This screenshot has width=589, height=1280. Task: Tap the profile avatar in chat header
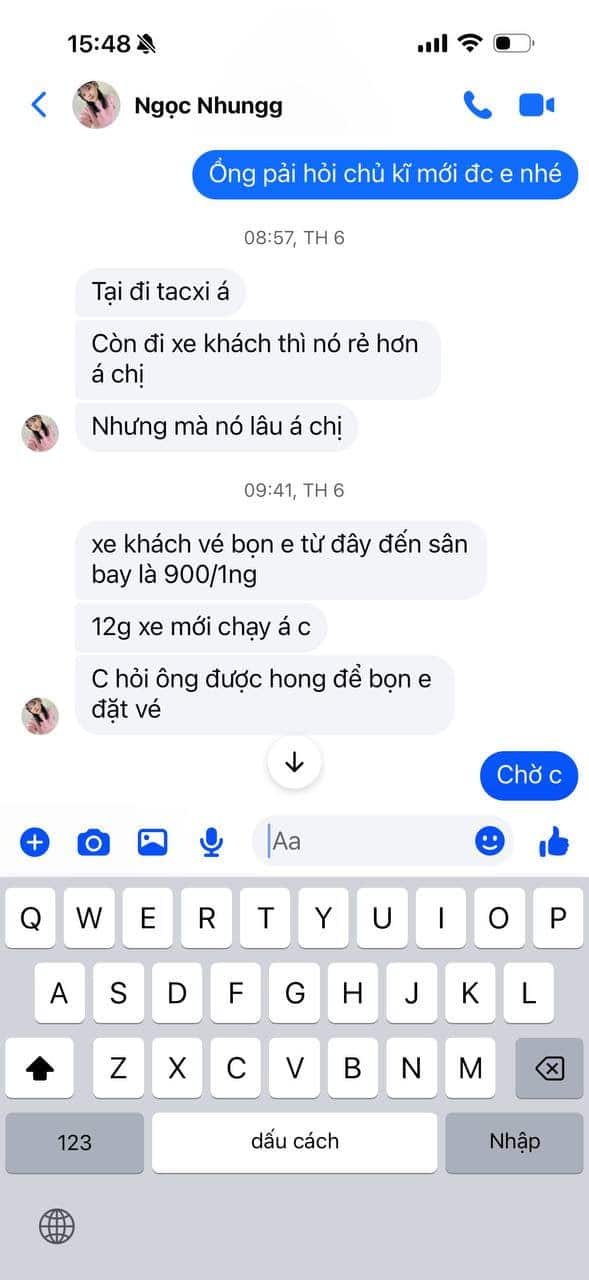(x=97, y=105)
